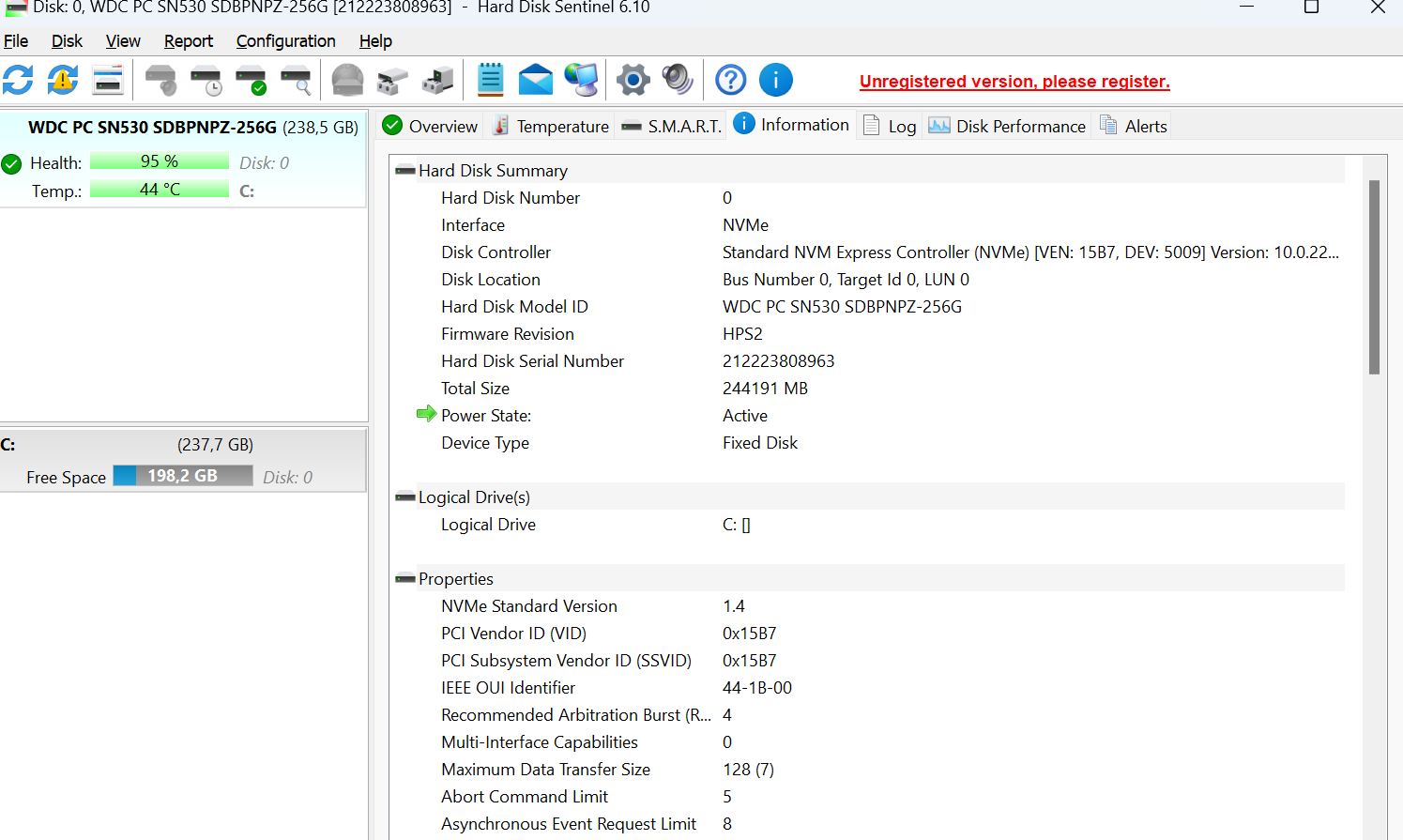Collapse the Properties section
Image resolution: width=1403 pixels, height=840 pixels.
405,579
